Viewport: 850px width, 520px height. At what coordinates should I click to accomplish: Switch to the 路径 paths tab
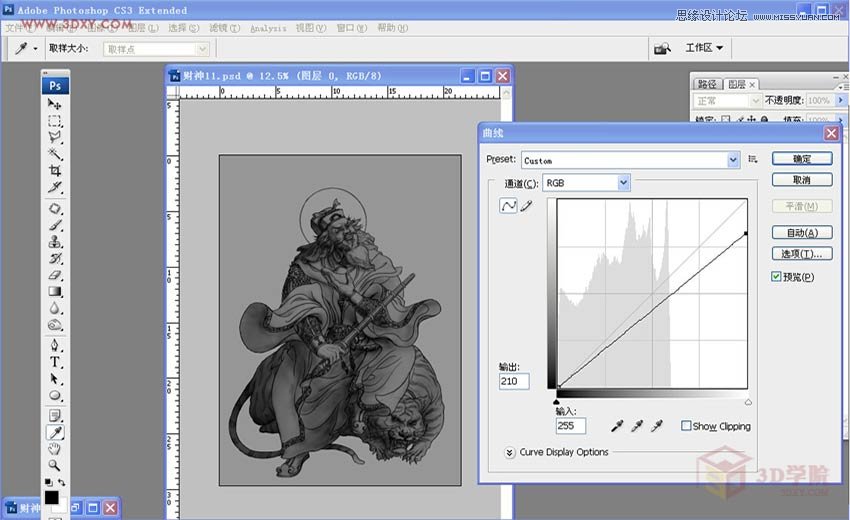(707, 84)
